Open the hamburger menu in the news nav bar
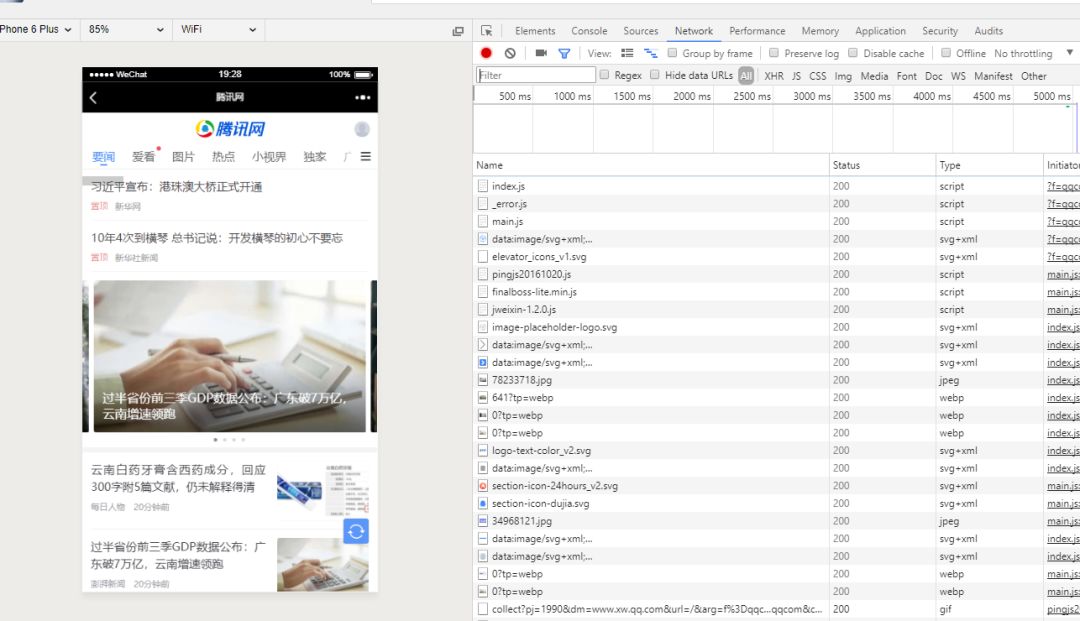This screenshot has width=1080, height=621. pos(366,156)
